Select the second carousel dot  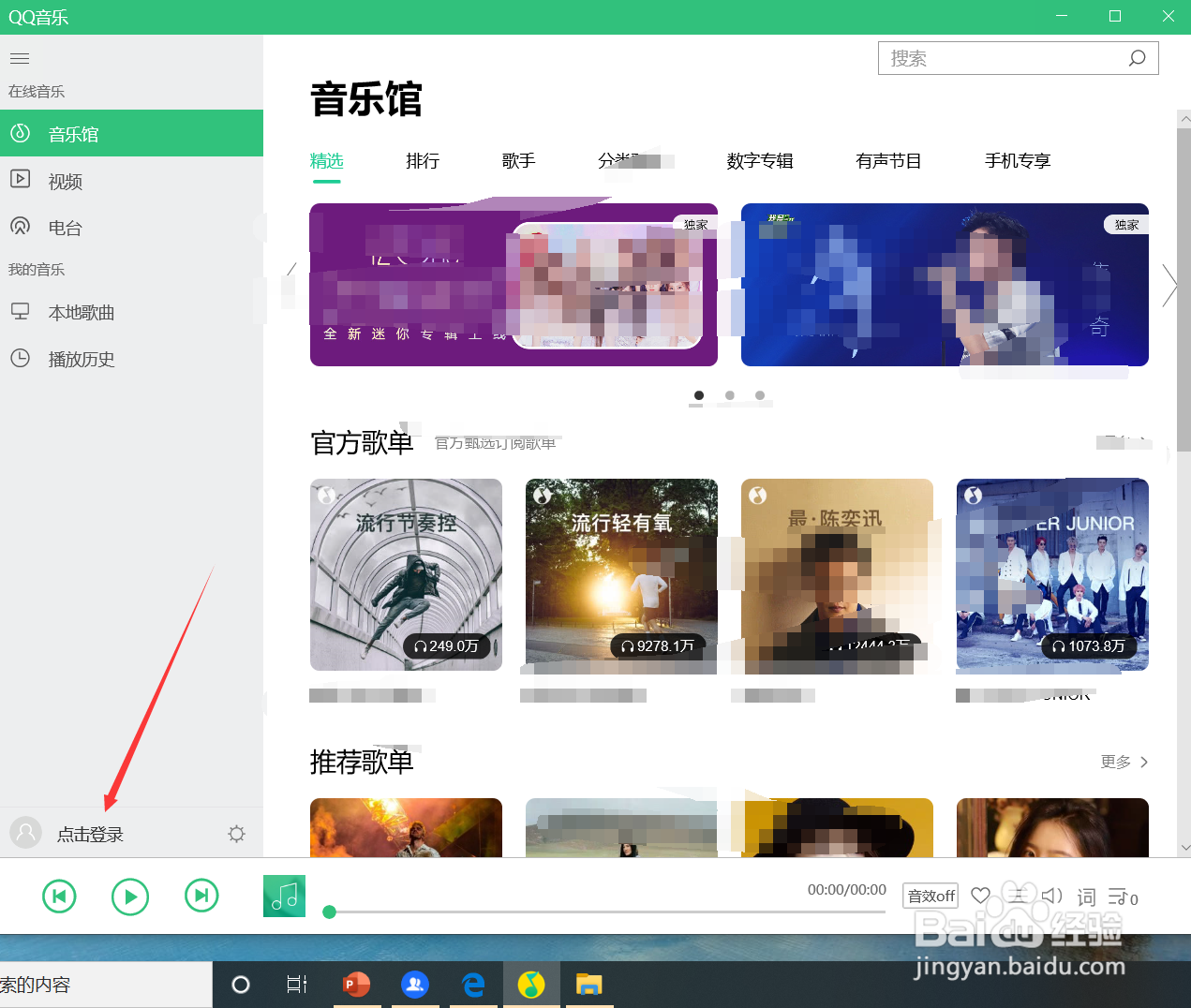click(730, 395)
